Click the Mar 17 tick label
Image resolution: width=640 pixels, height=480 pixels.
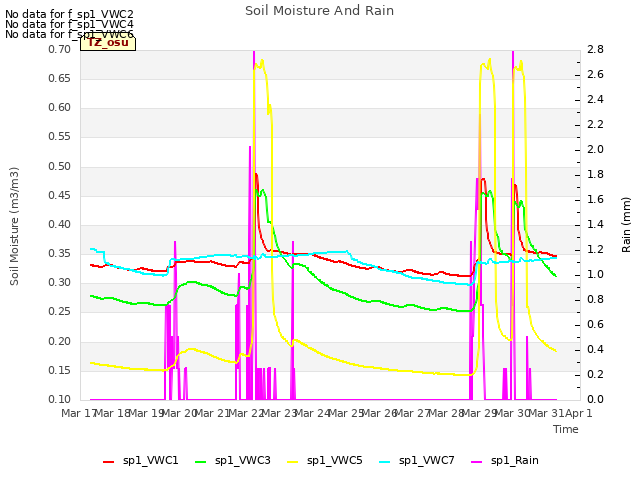78,413
